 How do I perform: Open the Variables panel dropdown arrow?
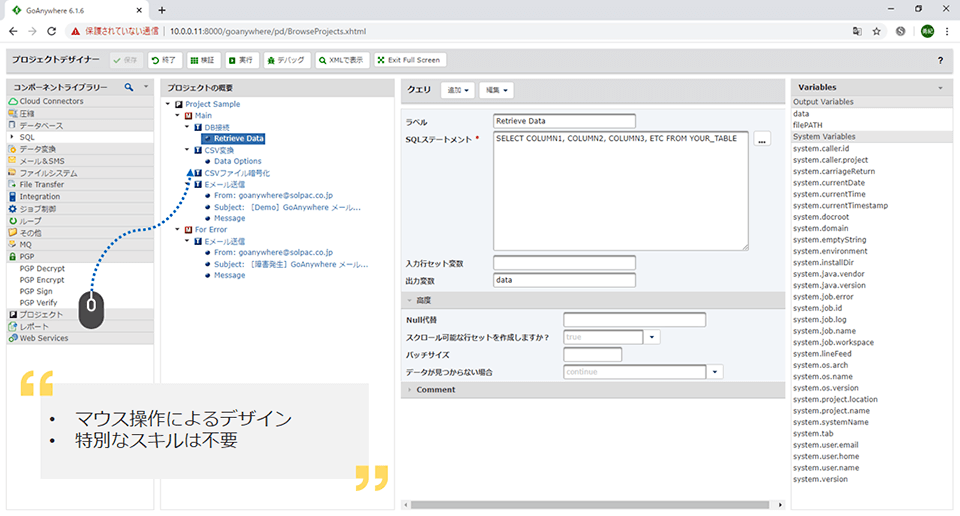940,88
